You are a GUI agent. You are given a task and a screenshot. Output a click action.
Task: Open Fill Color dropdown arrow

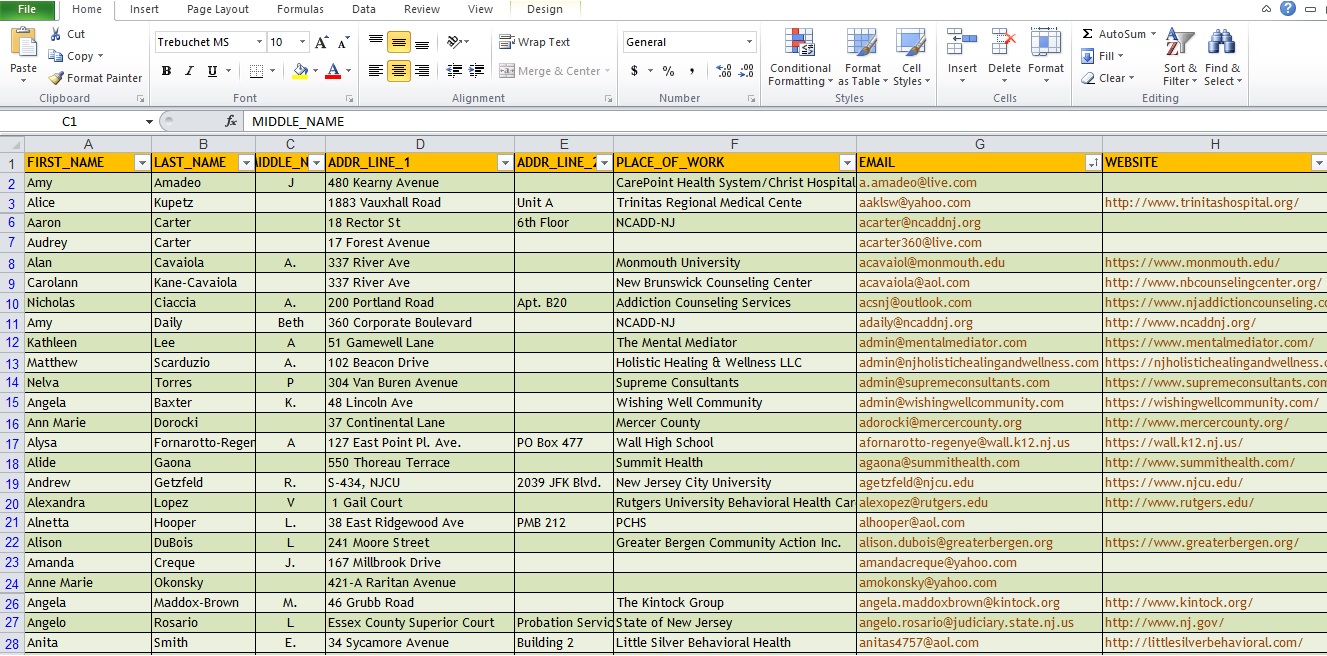coord(314,71)
